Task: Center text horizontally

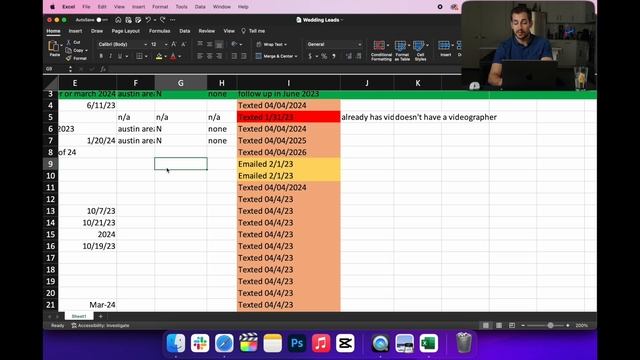Action: (209, 56)
